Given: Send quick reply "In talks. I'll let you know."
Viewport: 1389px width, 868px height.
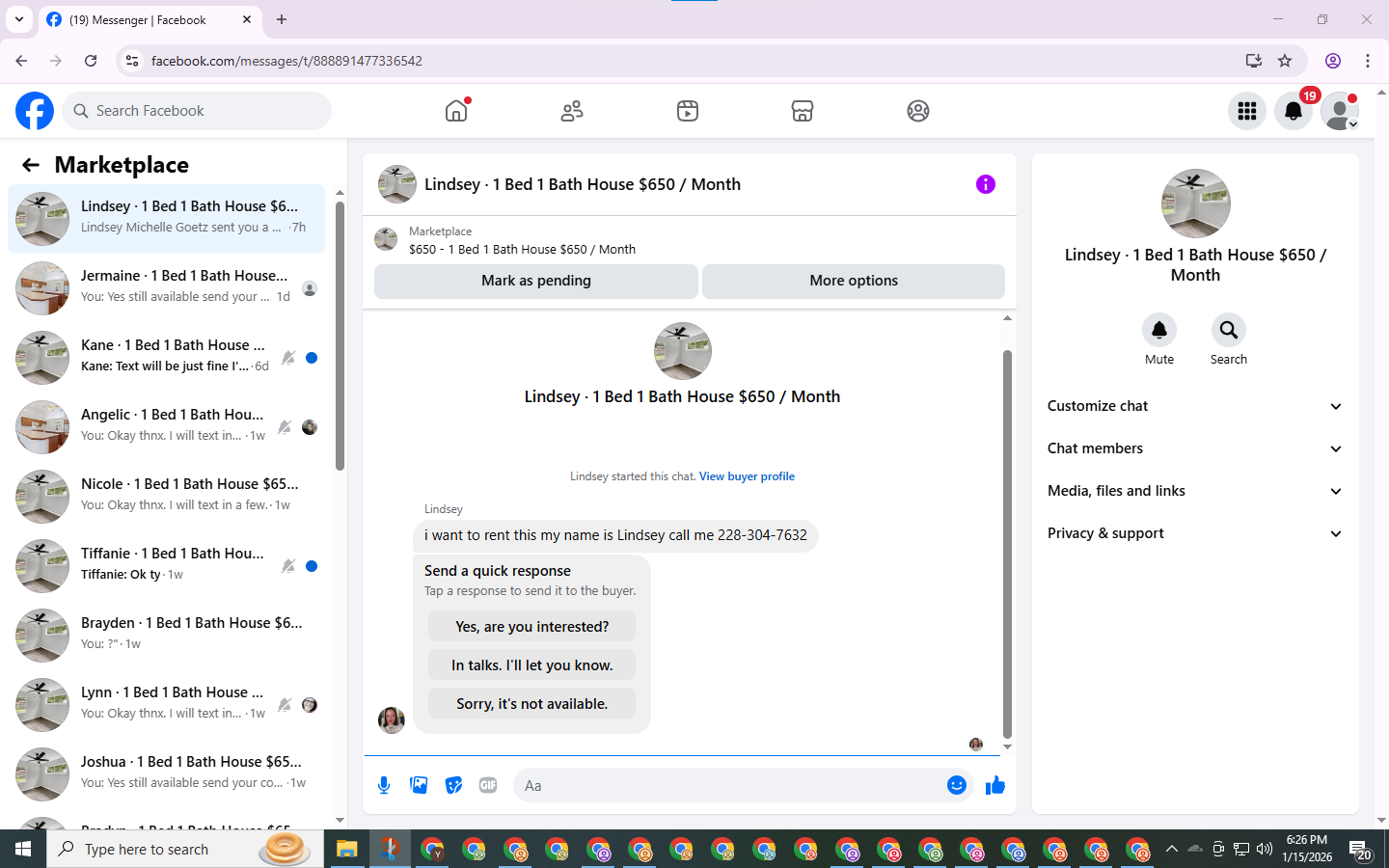Looking at the screenshot, I should click(532, 665).
